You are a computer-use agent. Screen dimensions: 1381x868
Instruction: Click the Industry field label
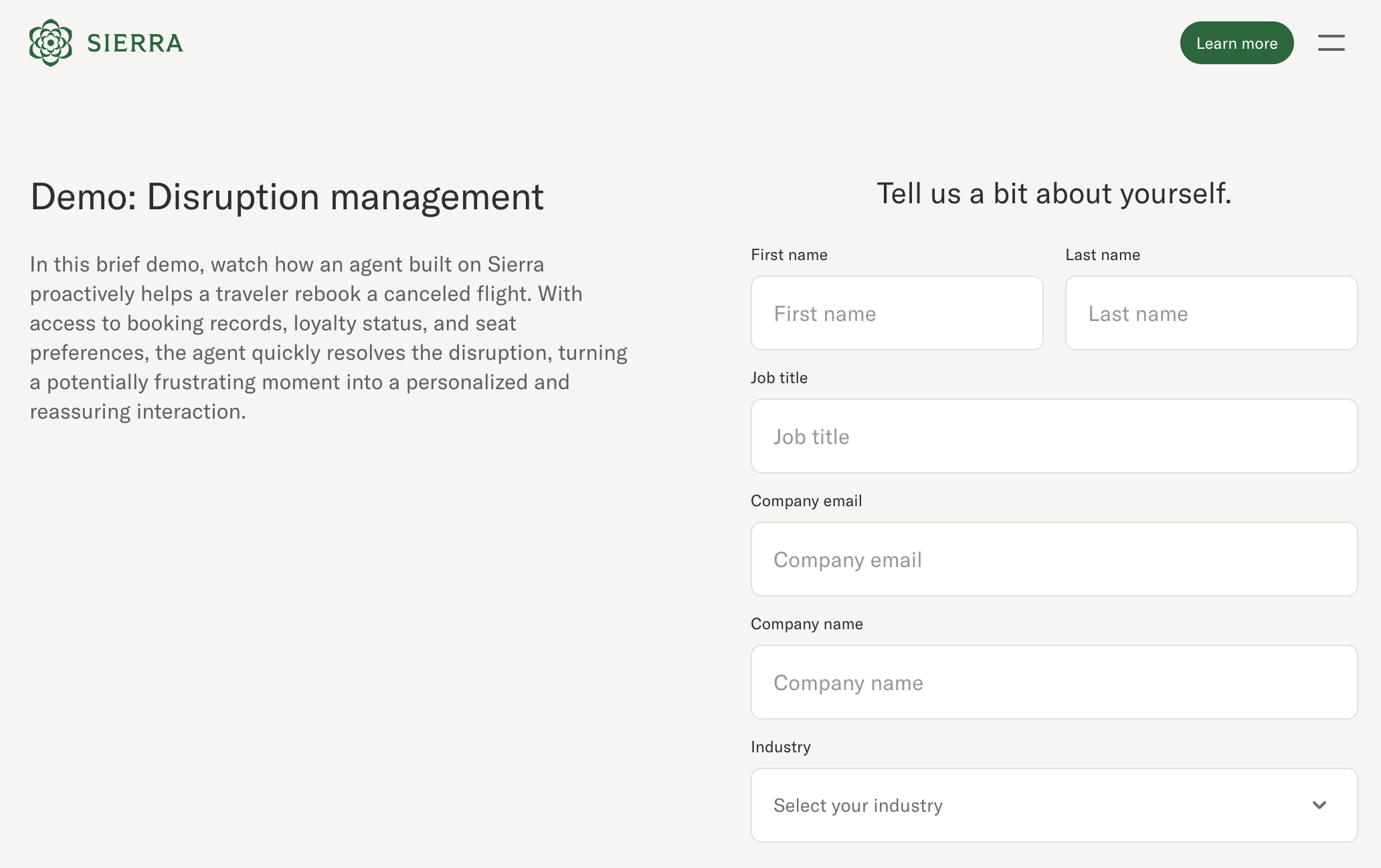pyautogui.click(x=780, y=747)
